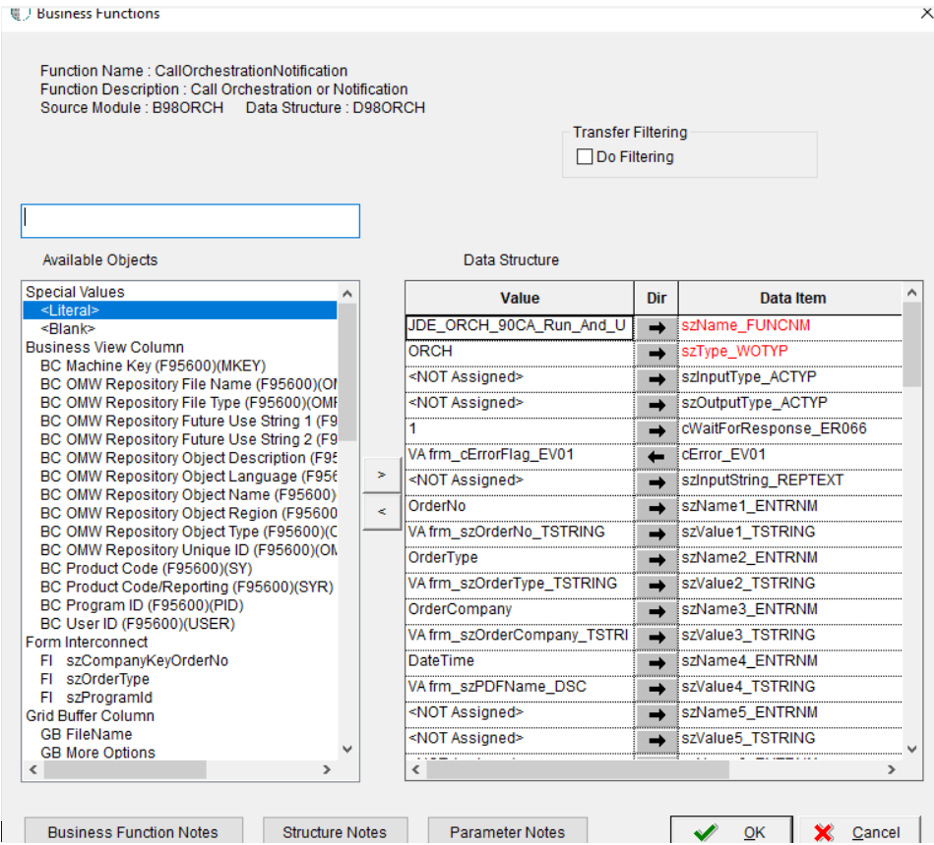Click the < button to remove a mapping
This screenshot has height=845, width=934.
(x=381, y=513)
